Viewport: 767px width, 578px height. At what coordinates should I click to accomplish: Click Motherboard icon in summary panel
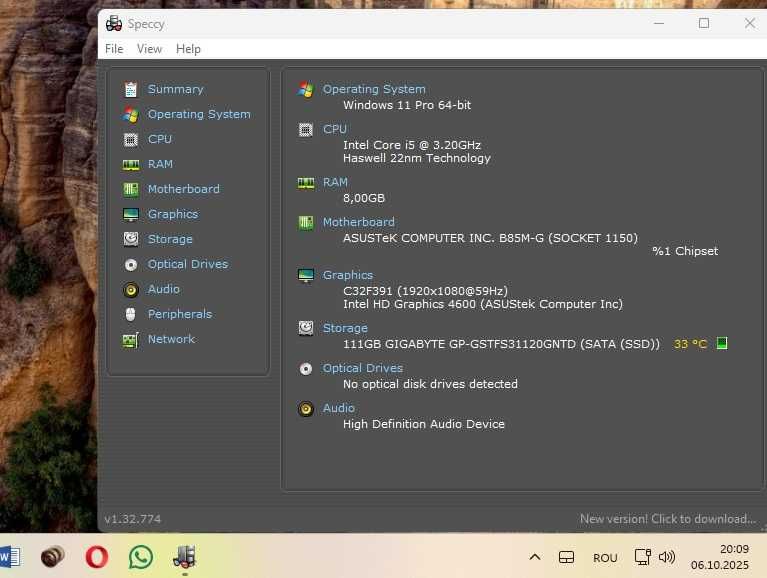tap(306, 223)
